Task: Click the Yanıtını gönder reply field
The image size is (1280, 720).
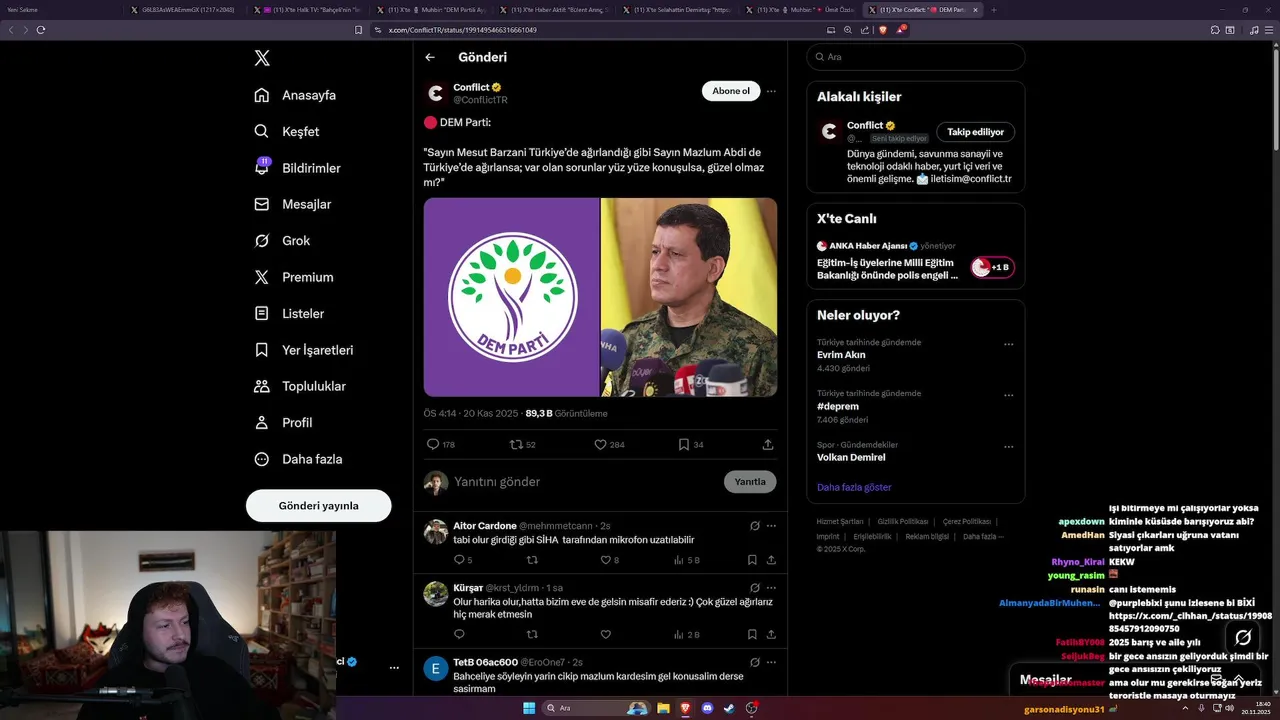Action: [585, 482]
